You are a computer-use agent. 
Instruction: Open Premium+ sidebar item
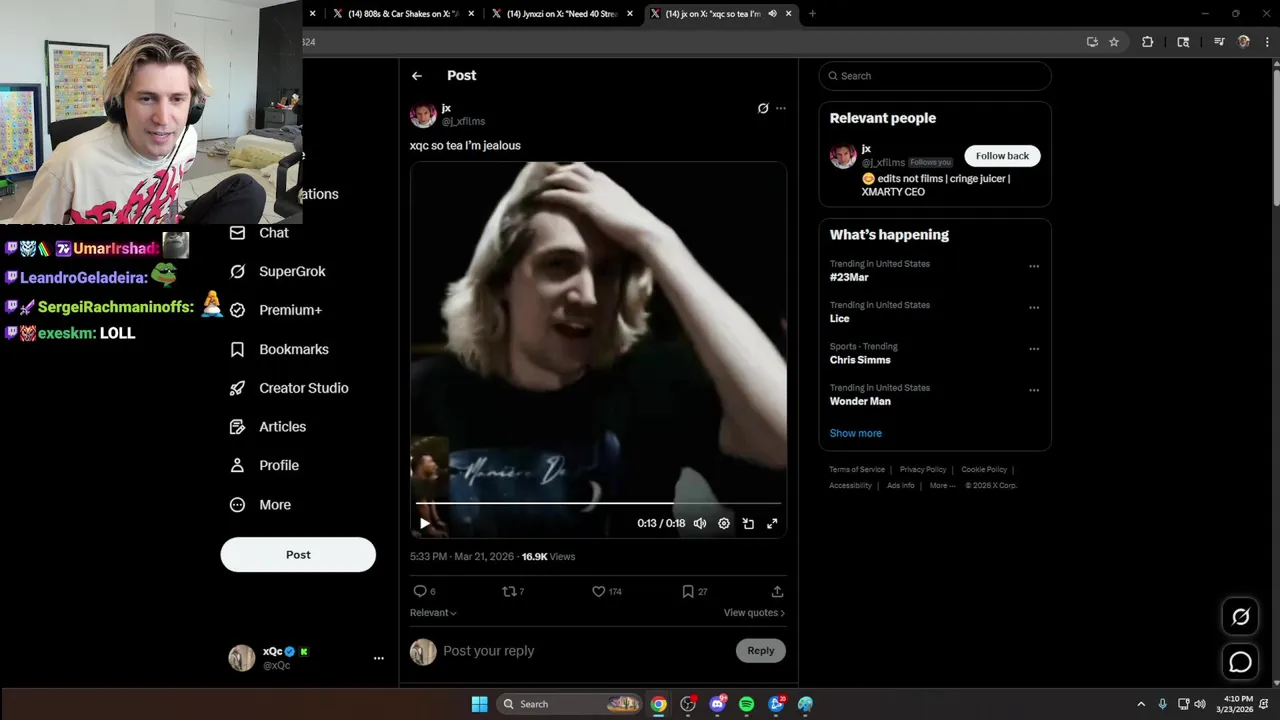coord(276,310)
